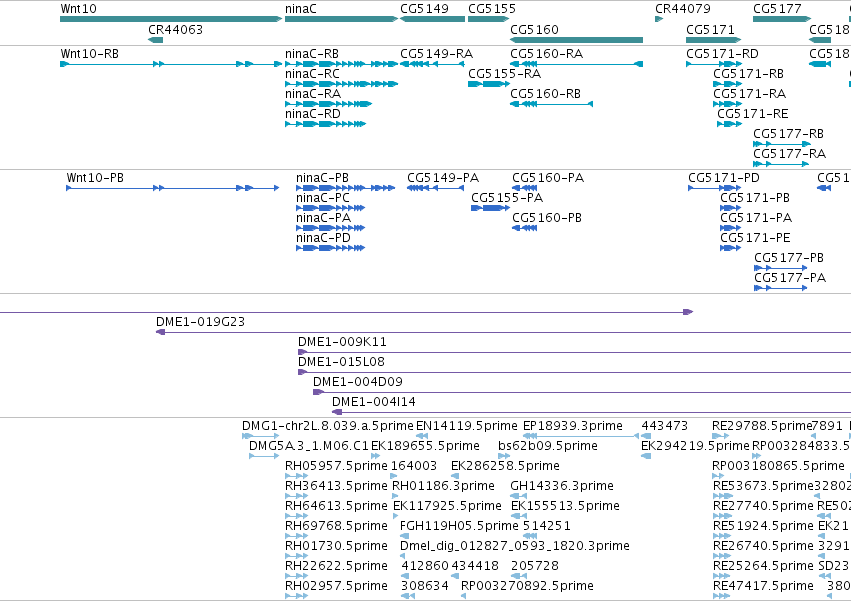Select the CG5155-PA protein feature
Viewport: 851px width, 601px height.
tap(490, 208)
